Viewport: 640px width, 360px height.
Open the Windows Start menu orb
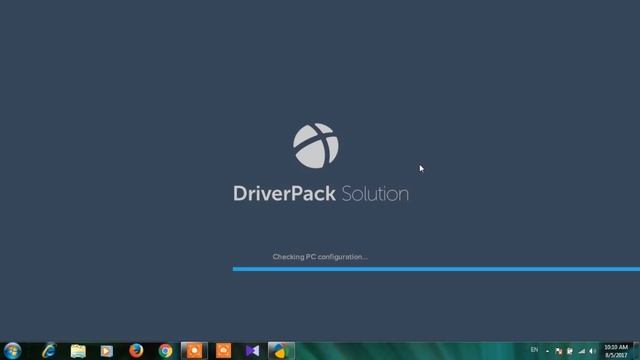[12, 351]
